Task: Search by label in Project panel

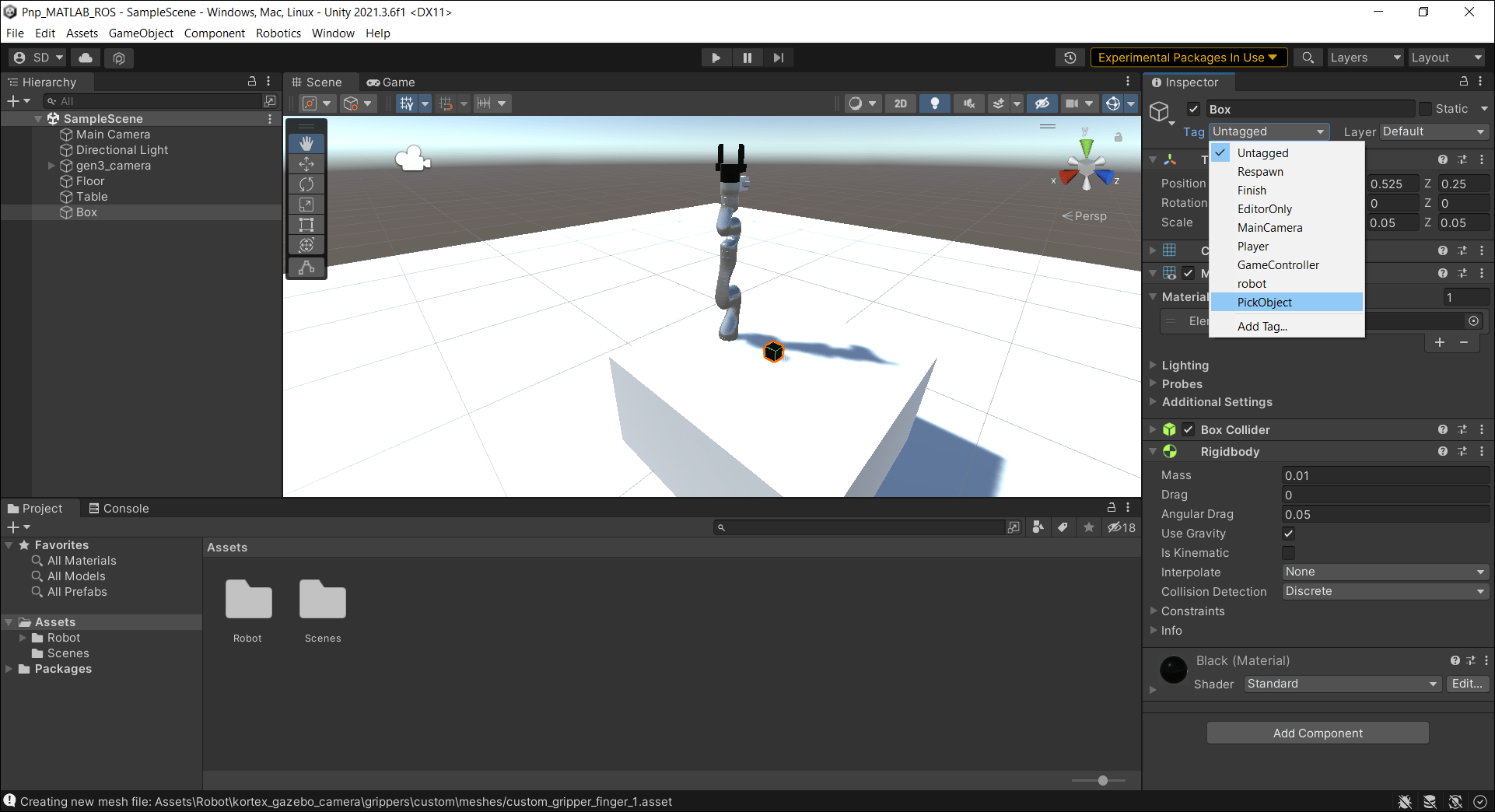Action: 1063,527
